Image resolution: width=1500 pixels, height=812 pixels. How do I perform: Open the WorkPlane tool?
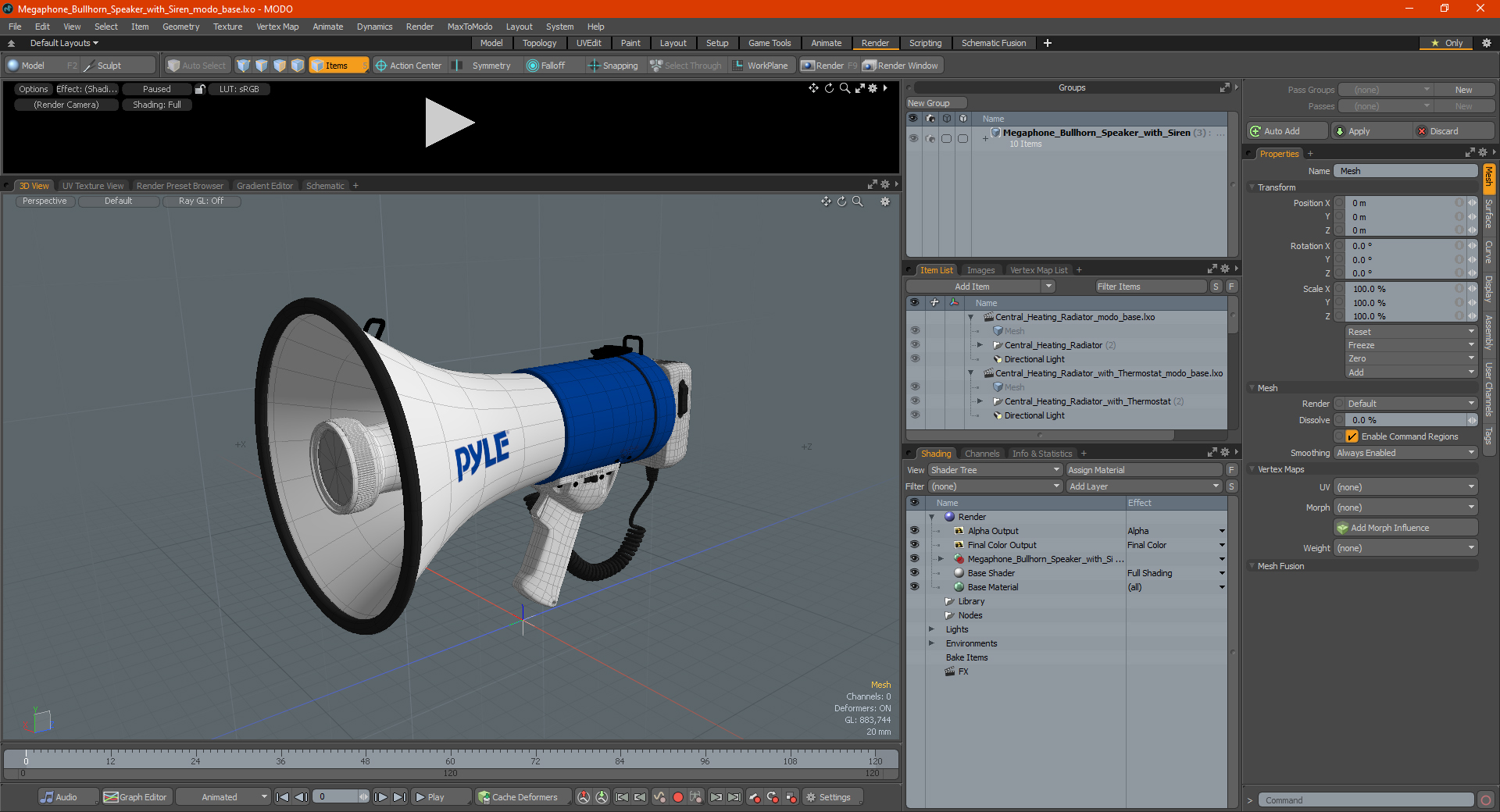click(x=760, y=66)
